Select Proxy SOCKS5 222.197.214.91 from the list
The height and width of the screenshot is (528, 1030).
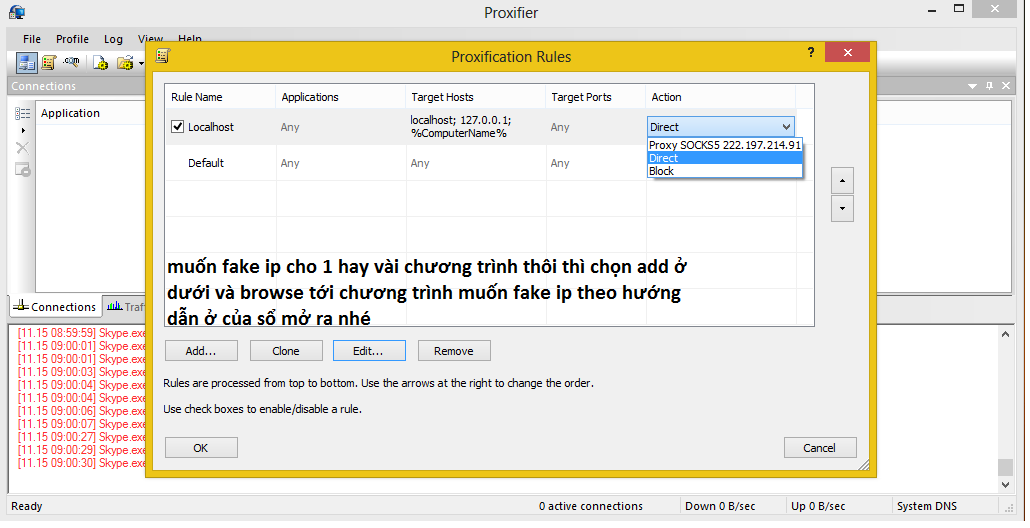(724, 145)
